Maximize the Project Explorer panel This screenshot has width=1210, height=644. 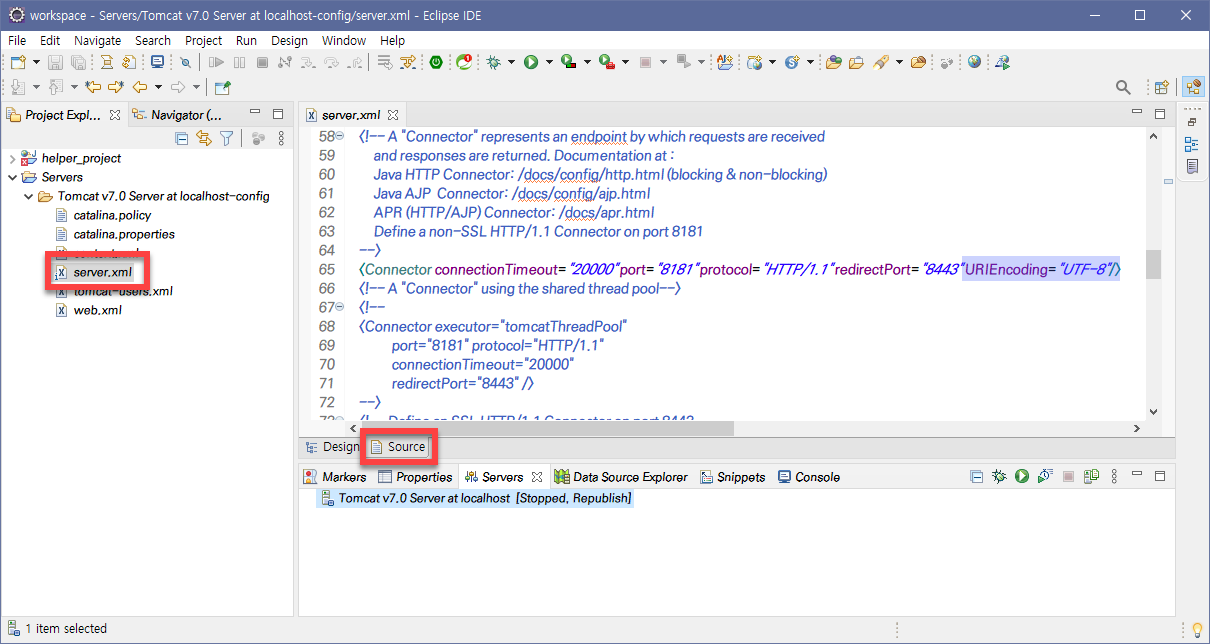coord(278,114)
